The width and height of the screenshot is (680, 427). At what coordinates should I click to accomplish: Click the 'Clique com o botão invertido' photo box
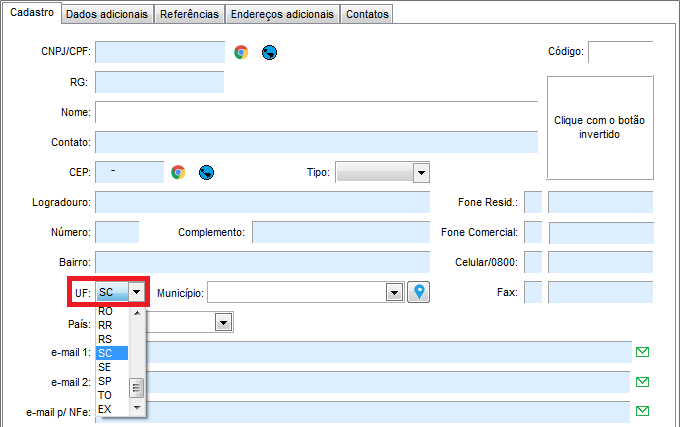point(599,127)
